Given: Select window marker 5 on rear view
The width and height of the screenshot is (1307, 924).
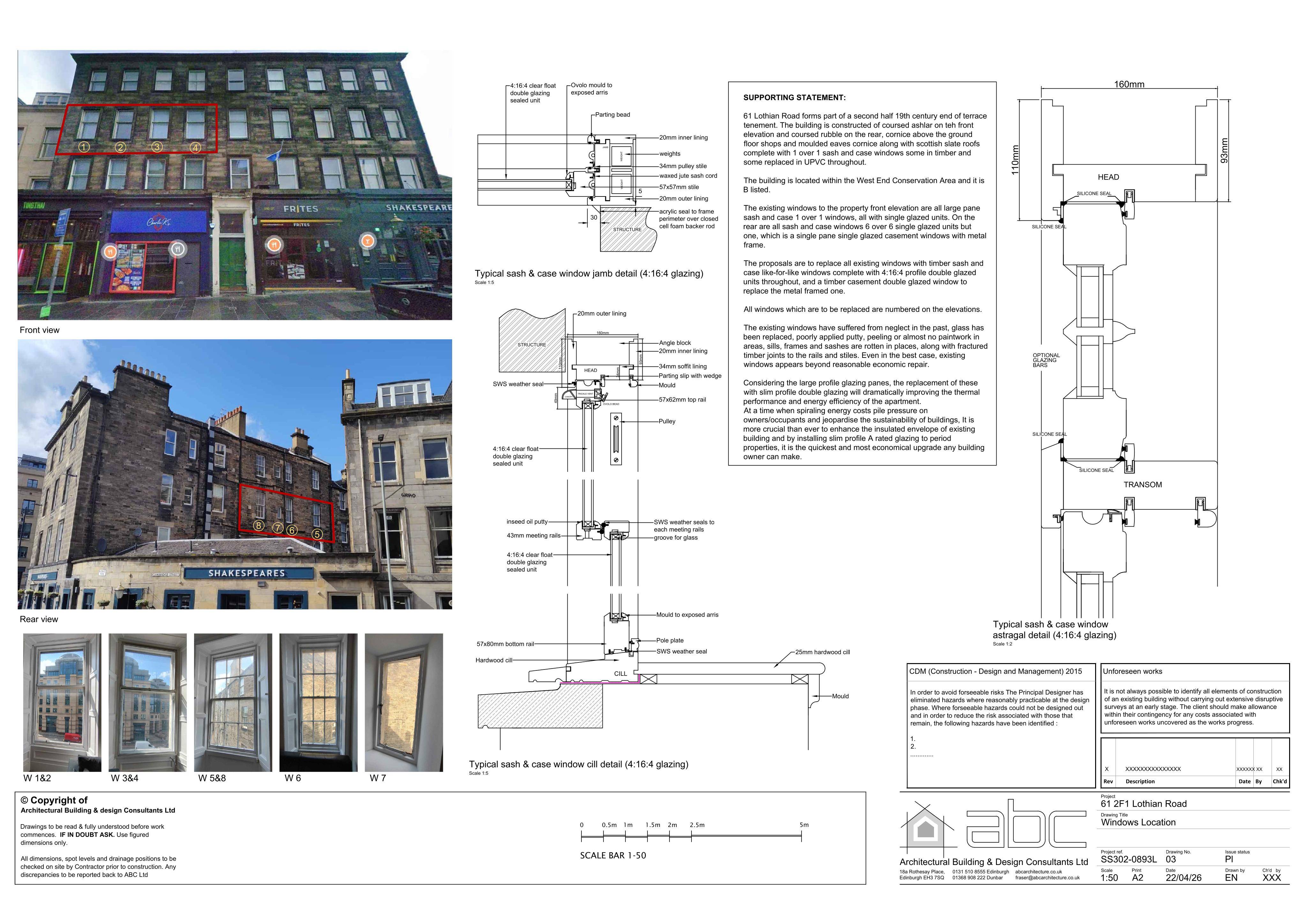Looking at the screenshot, I should (317, 534).
